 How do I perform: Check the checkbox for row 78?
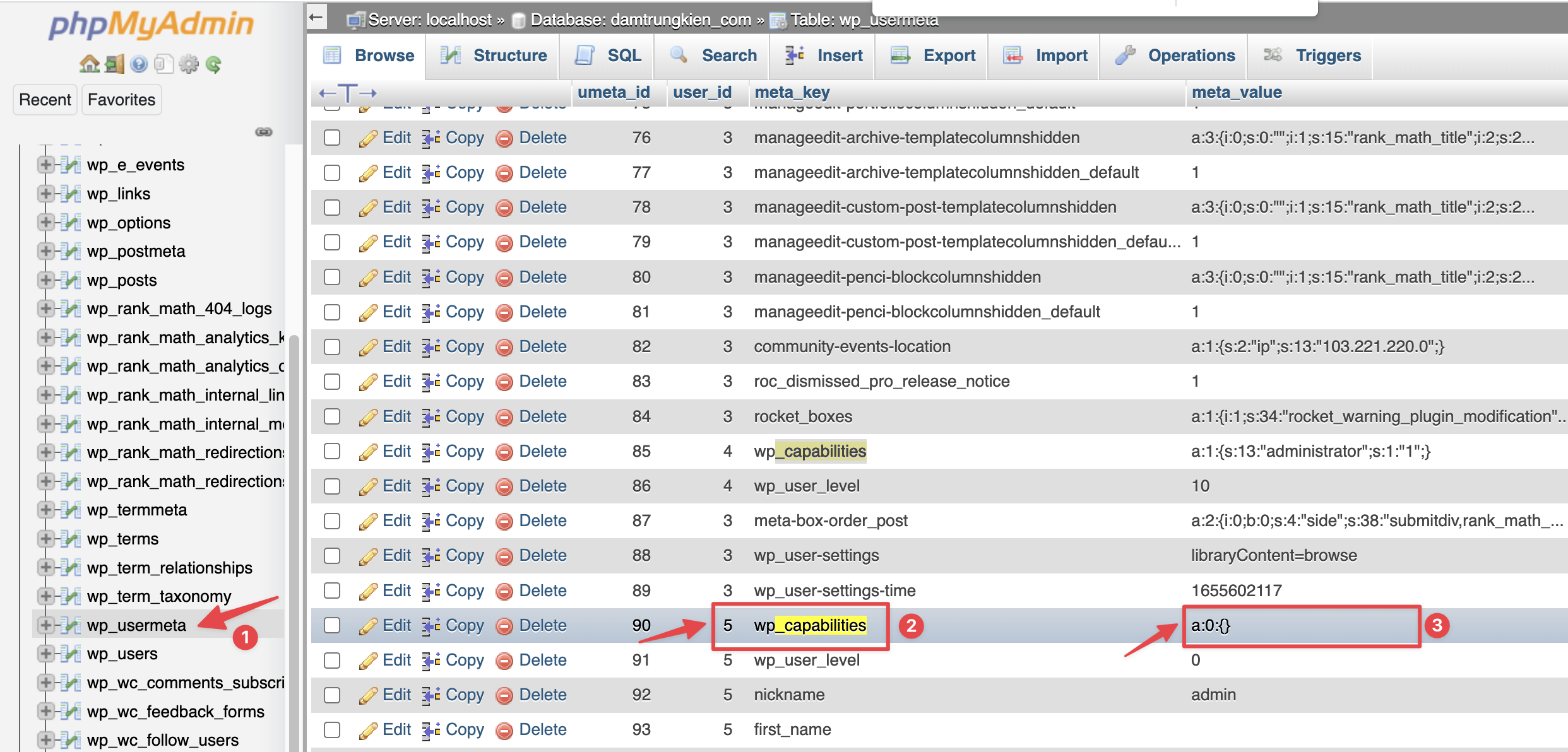point(332,208)
